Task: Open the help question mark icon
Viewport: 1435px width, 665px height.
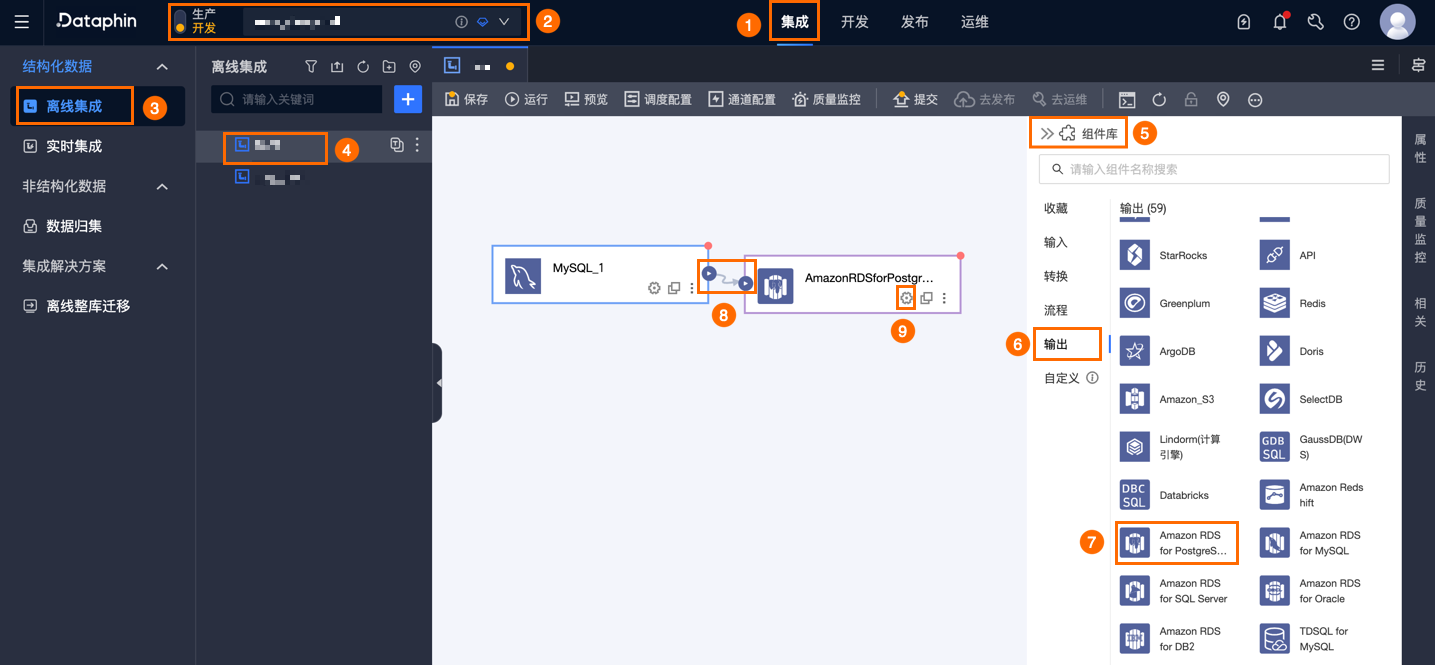Action: [1352, 21]
